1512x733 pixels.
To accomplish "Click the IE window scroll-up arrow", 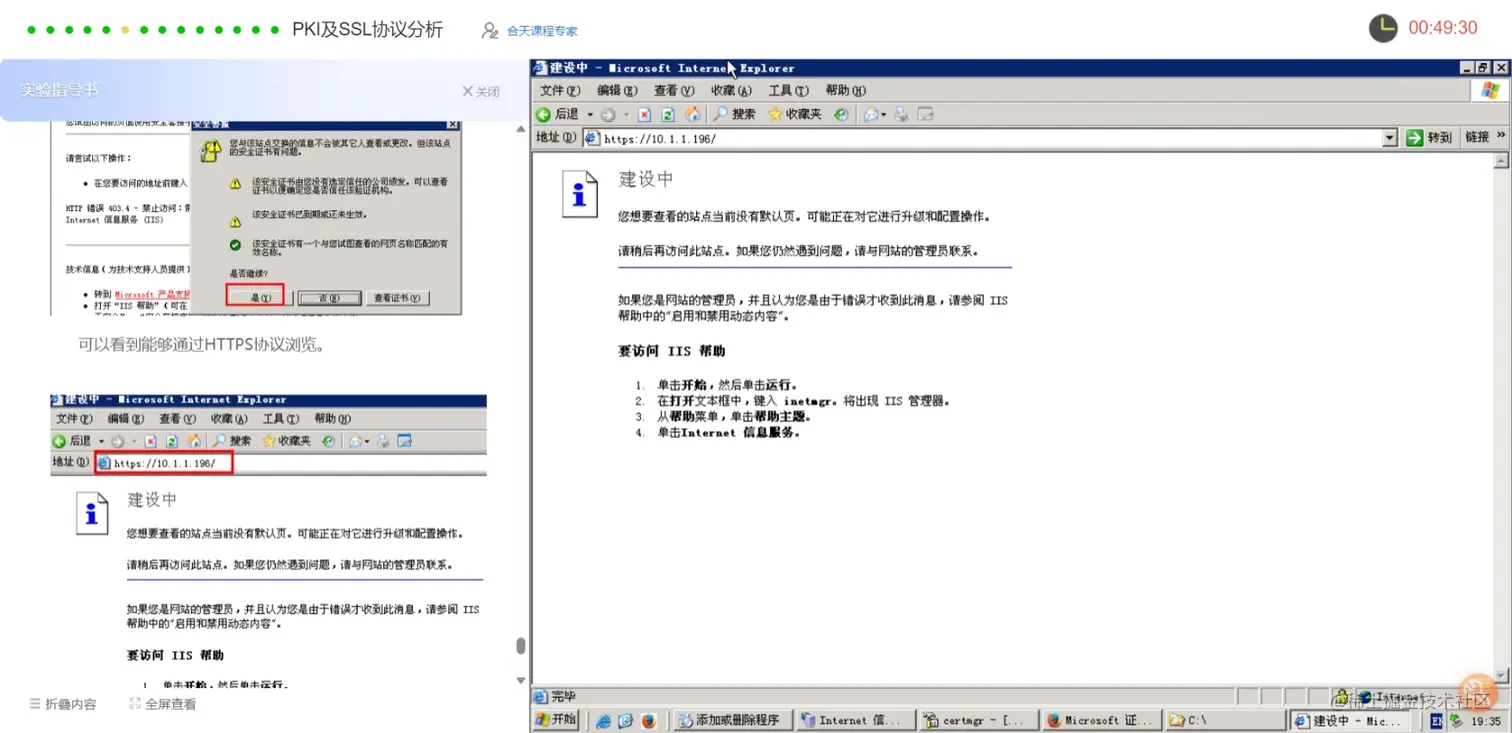I will [1502, 160].
